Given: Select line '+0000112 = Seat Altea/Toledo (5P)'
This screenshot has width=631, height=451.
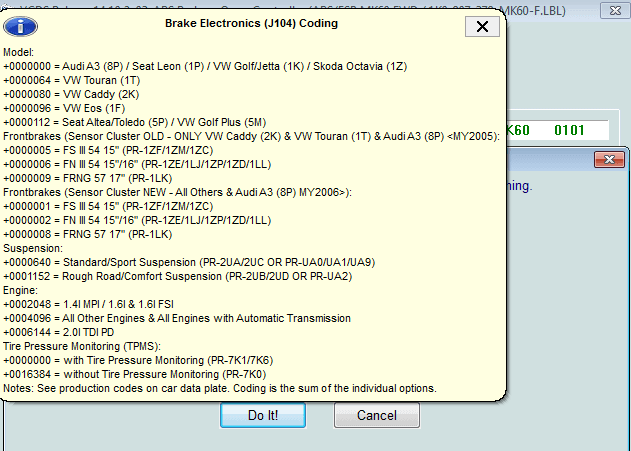Looking at the screenshot, I should tap(135, 122).
